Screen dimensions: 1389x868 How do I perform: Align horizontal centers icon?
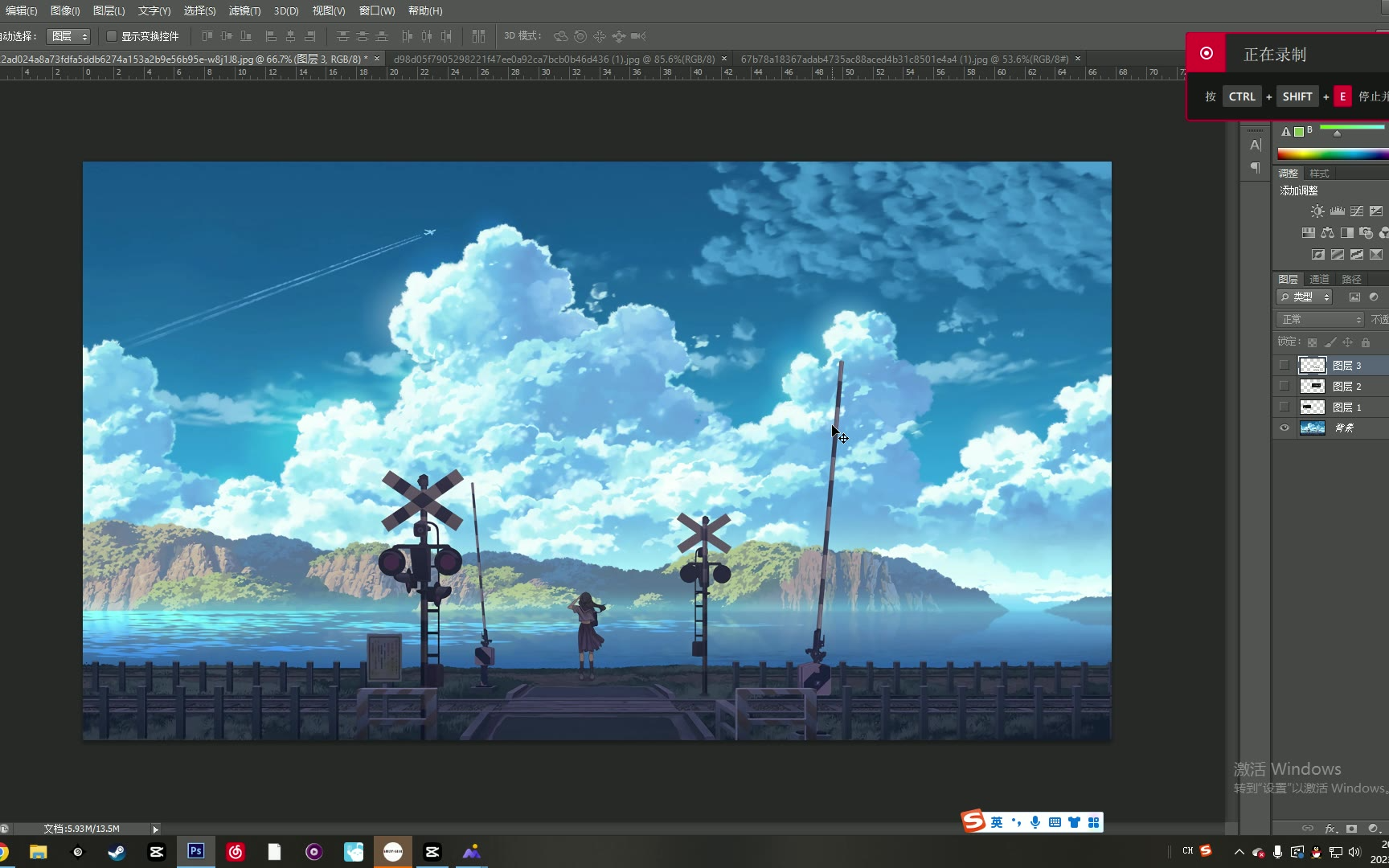pos(290,36)
